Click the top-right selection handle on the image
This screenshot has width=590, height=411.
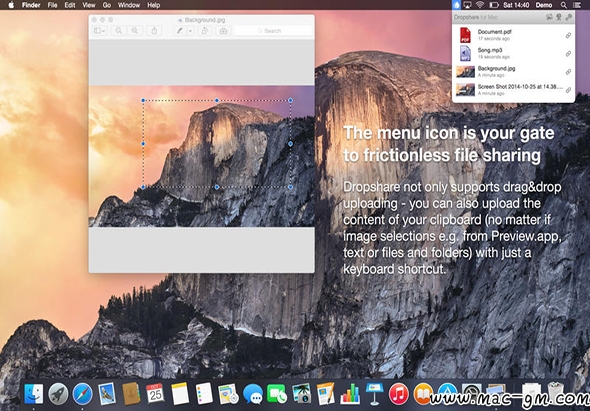pos(290,100)
